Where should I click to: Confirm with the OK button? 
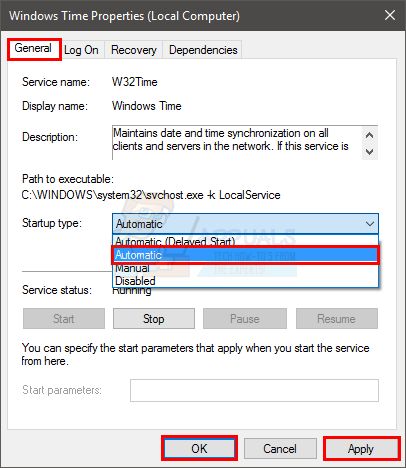coord(199,449)
